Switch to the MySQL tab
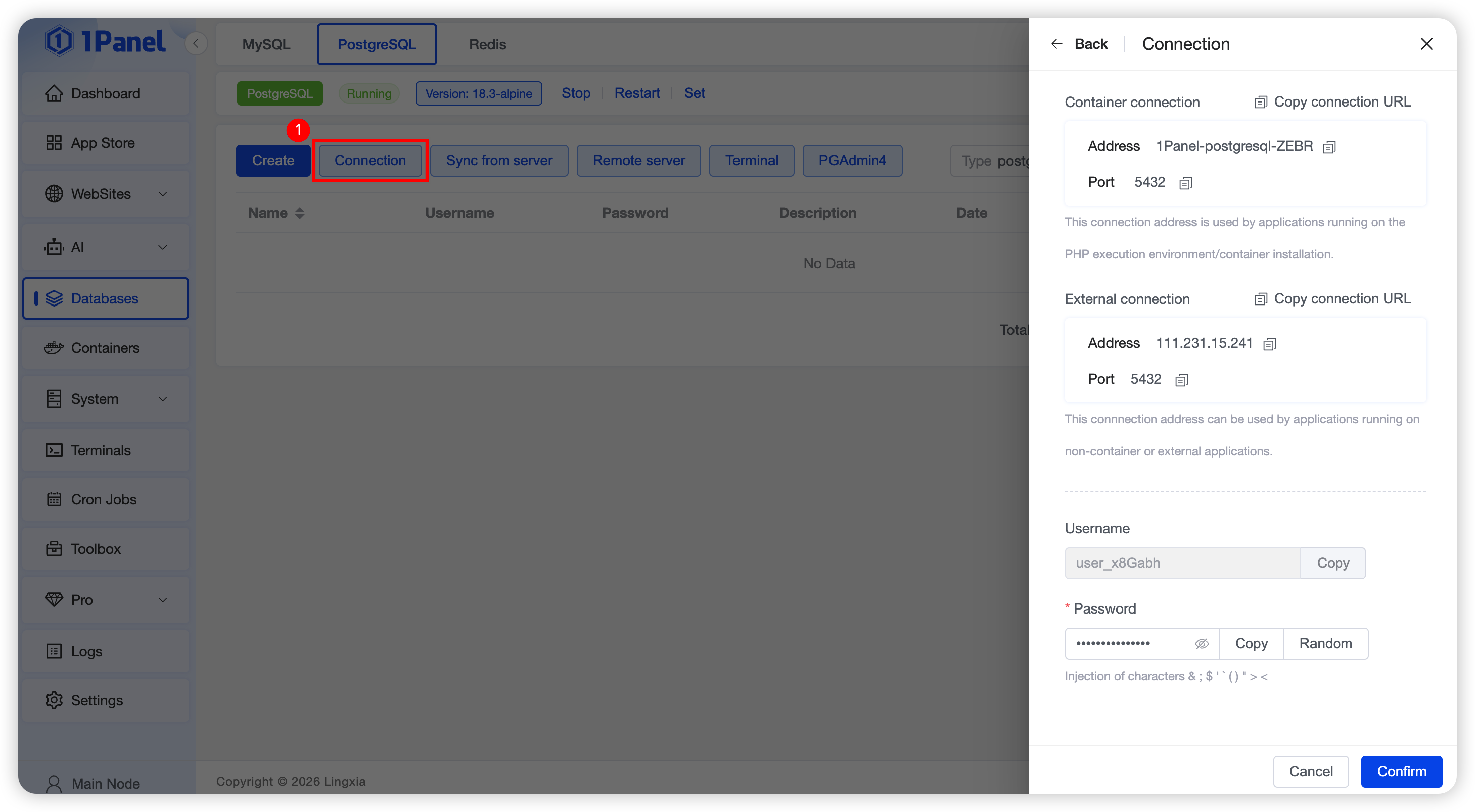 [266, 44]
